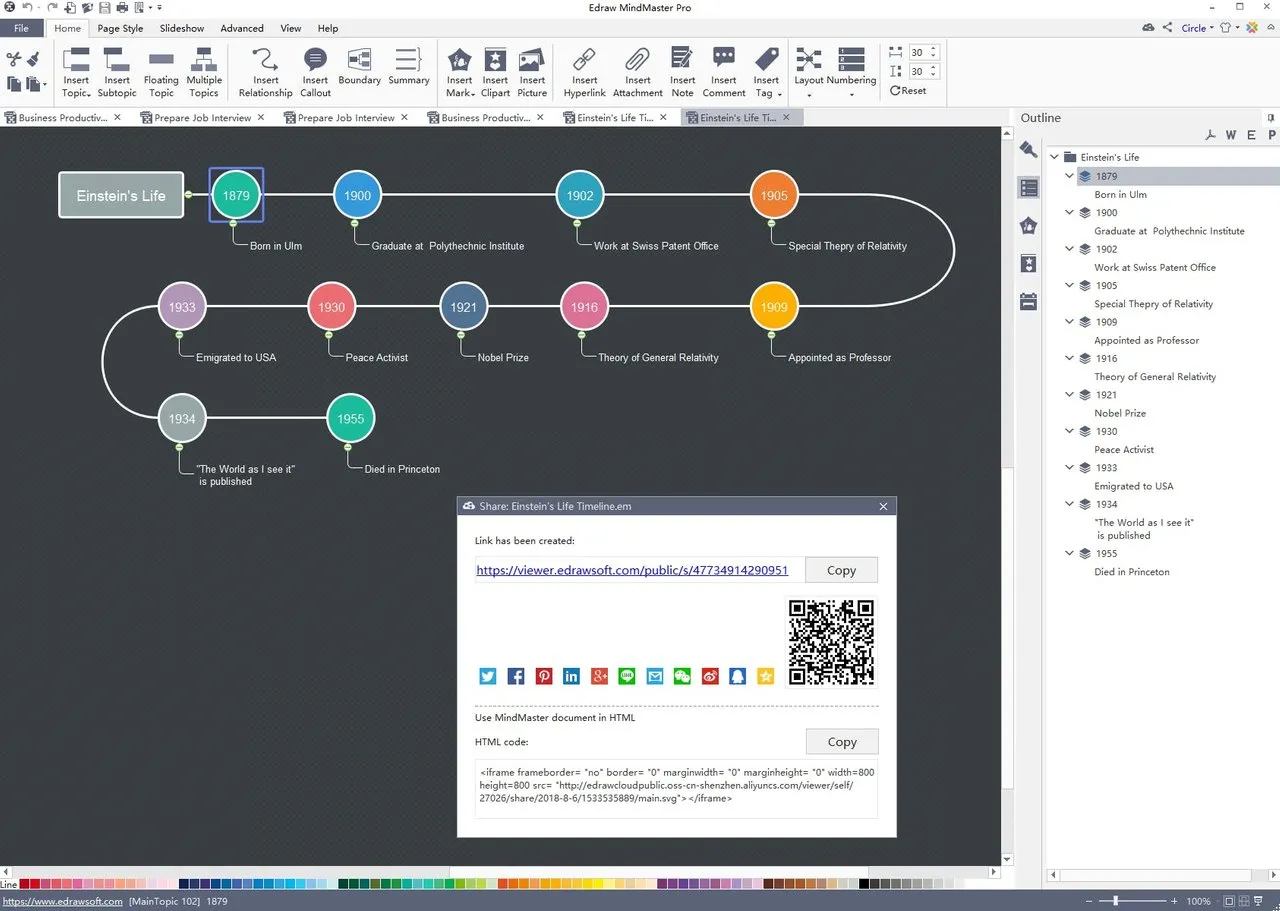Viewport: 1280px width, 911px height.
Task: Open Insert Clipart
Action: pos(495,72)
